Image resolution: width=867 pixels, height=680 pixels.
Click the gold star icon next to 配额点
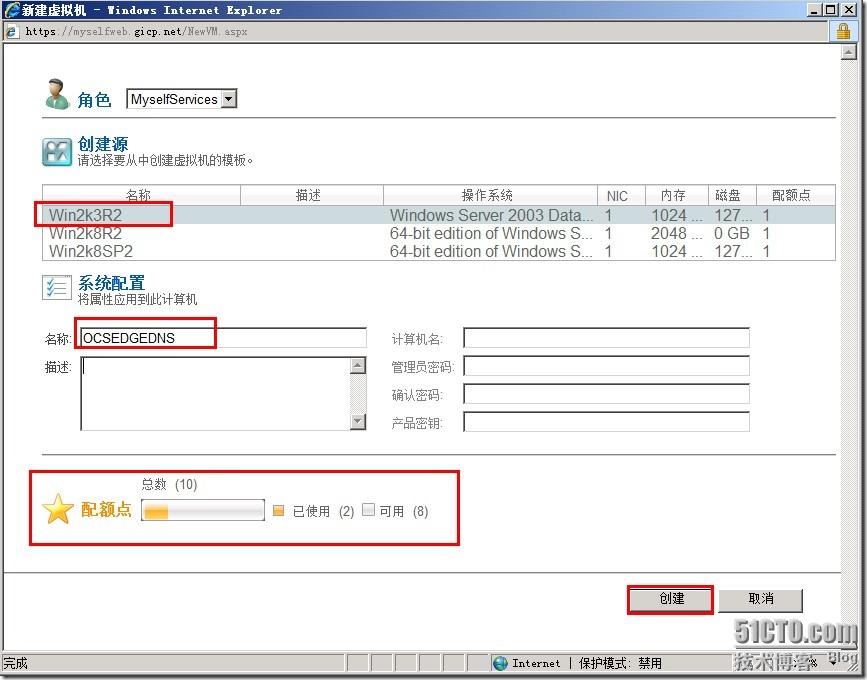[x=60, y=510]
